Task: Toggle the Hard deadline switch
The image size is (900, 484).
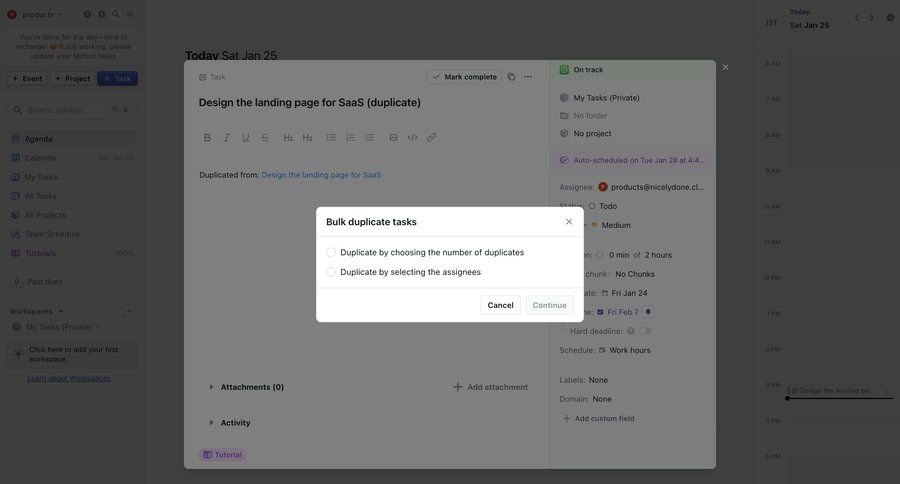Action: pyautogui.click(x=646, y=331)
